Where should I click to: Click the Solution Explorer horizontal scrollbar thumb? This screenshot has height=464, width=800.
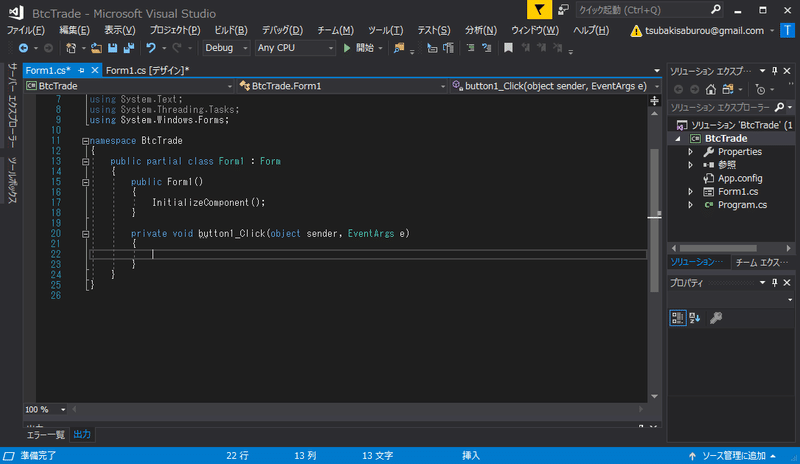pos(718,249)
